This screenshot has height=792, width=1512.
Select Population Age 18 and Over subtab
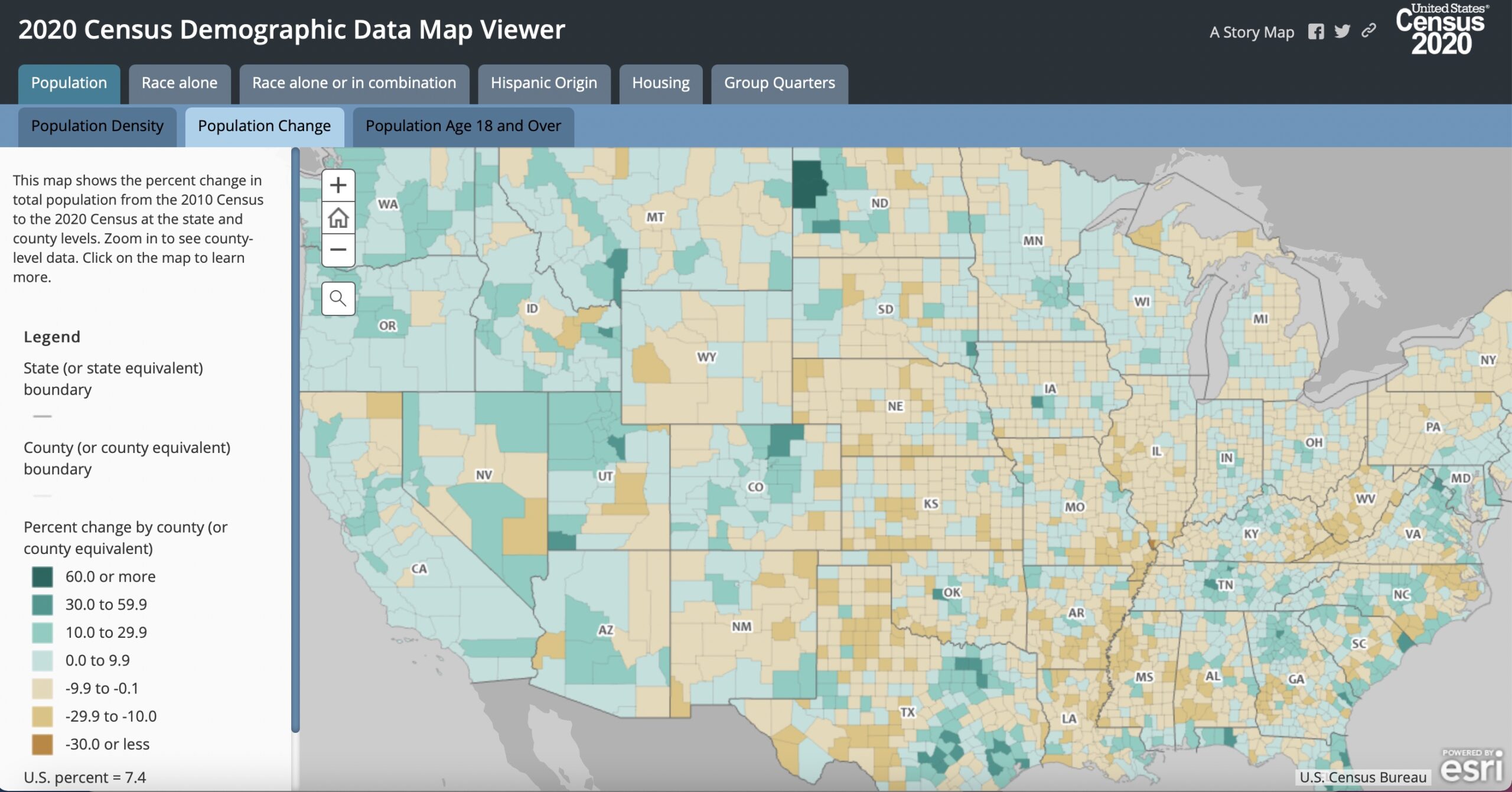click(x=462, y=126)
